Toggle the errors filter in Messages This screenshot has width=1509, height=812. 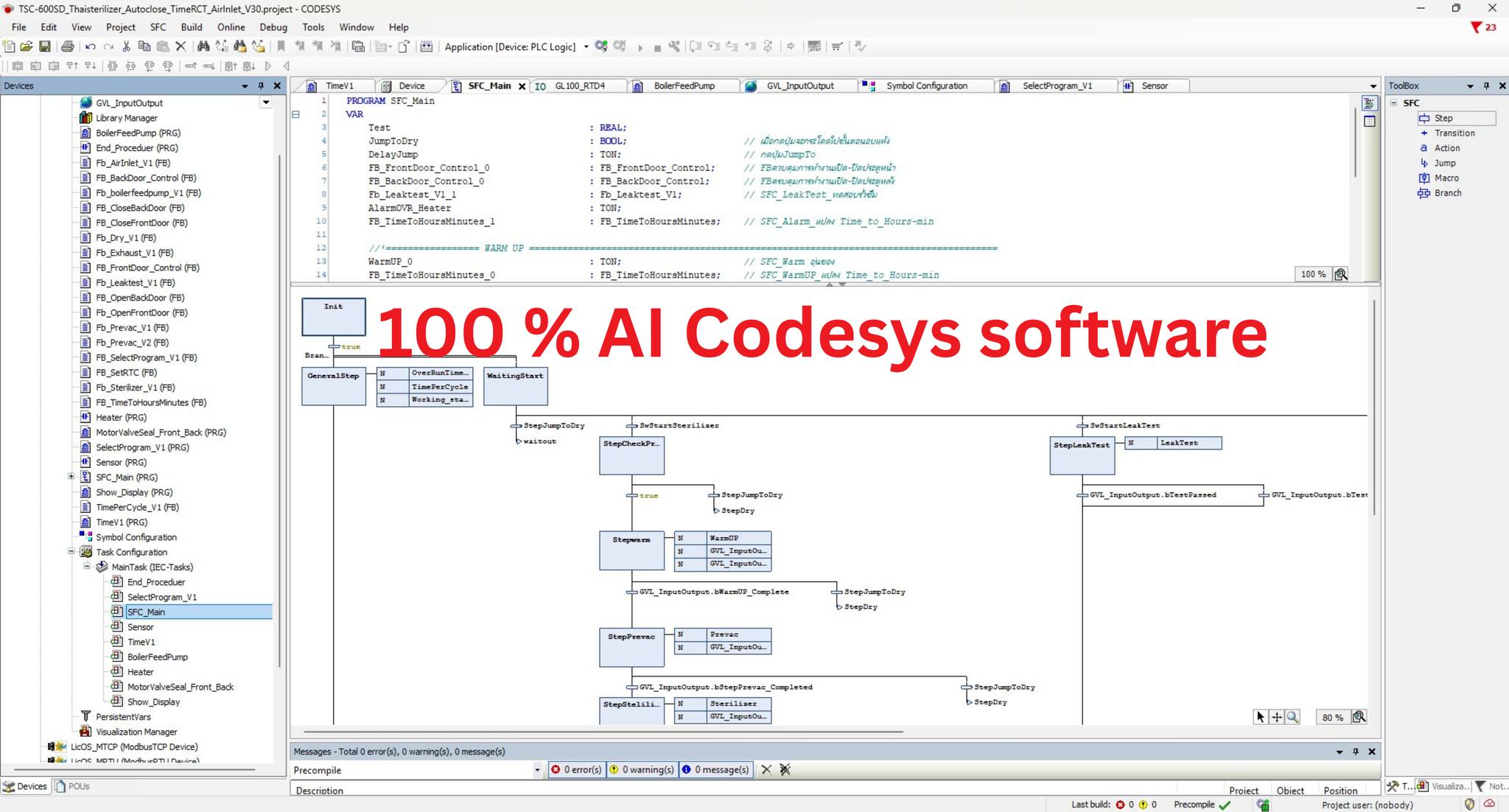(x=576, y=769)
